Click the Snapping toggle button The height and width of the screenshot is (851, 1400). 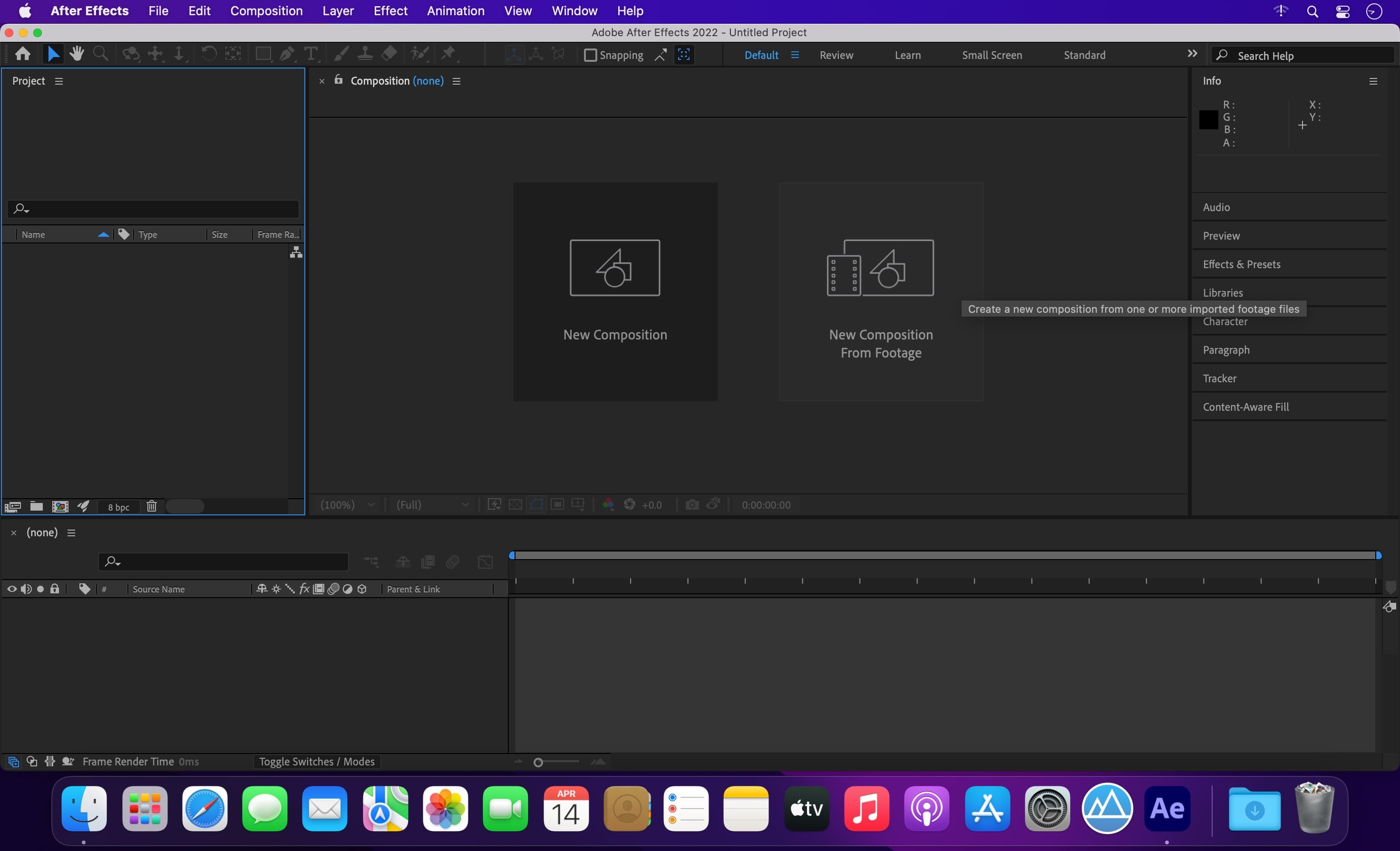pyautogui.click(x=590, y=55)
